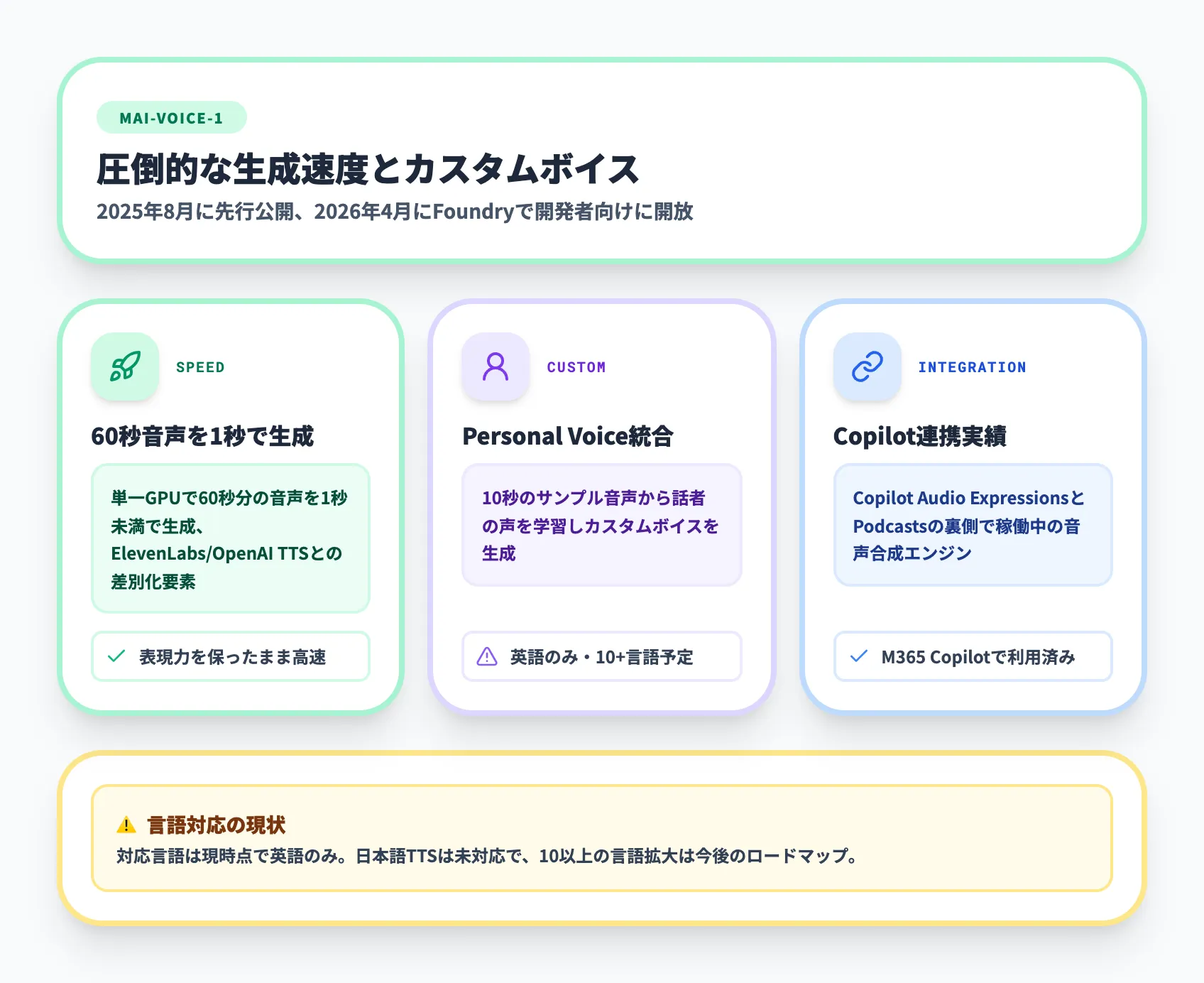Click the blue Copilot Audio Expressions description box
Image resolution: width=1204 pixels, height=983 pixels.
click(x=973, y=525)
